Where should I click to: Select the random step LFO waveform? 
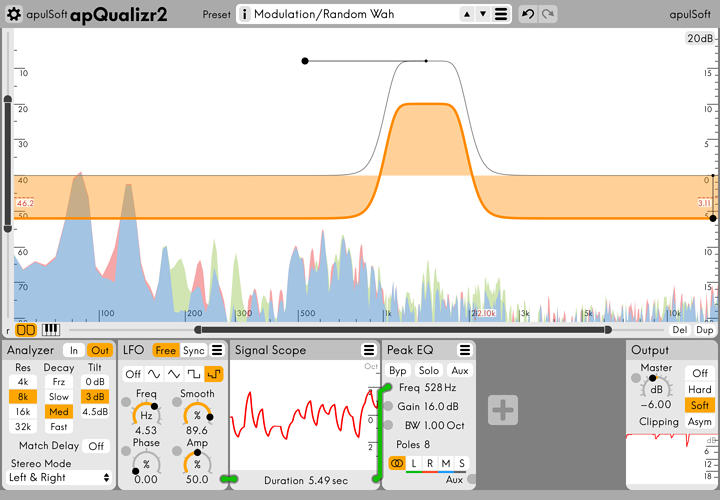click(214, 374)
